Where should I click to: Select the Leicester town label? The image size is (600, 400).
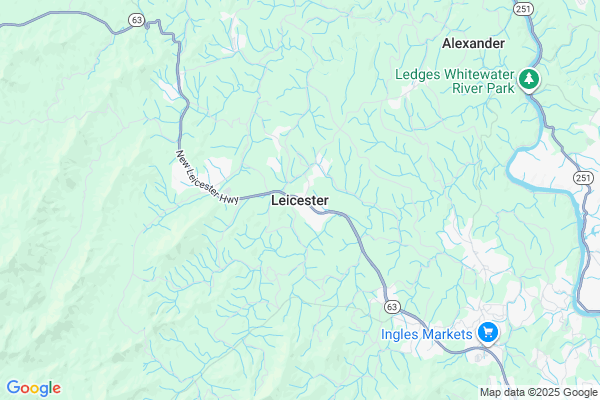[x=300, y=200]
